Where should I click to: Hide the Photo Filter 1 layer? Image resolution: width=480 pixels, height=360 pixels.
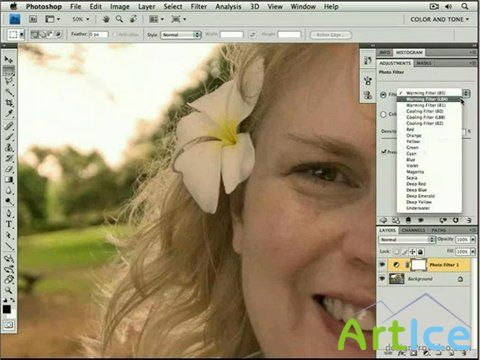coord(382,265)
